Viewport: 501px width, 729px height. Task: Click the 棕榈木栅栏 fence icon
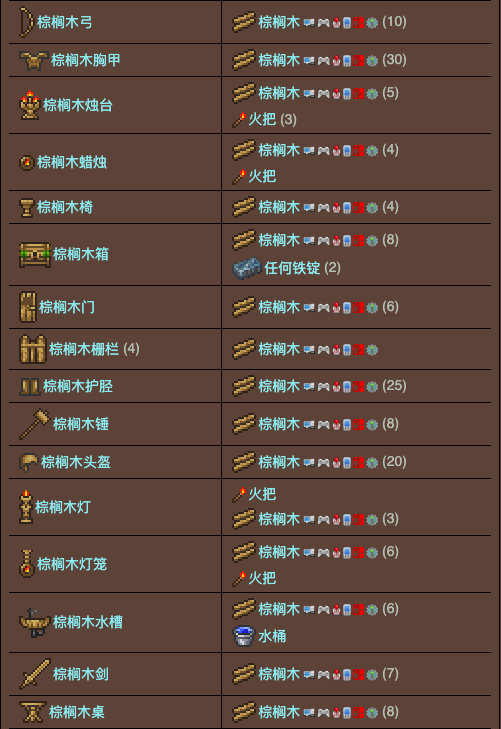33,349
